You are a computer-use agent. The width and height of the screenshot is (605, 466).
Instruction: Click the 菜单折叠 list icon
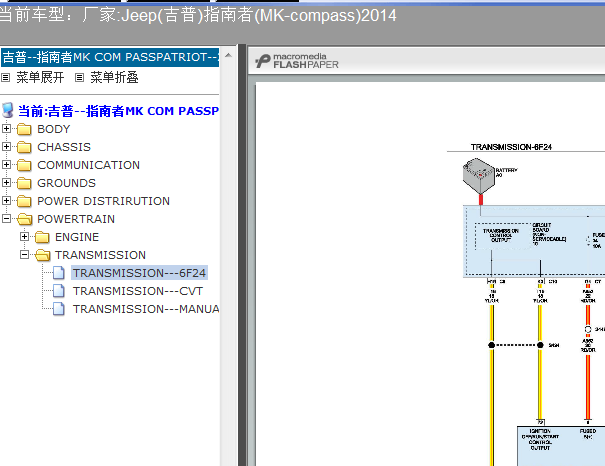pyautogui.click(x=79, y=78)
